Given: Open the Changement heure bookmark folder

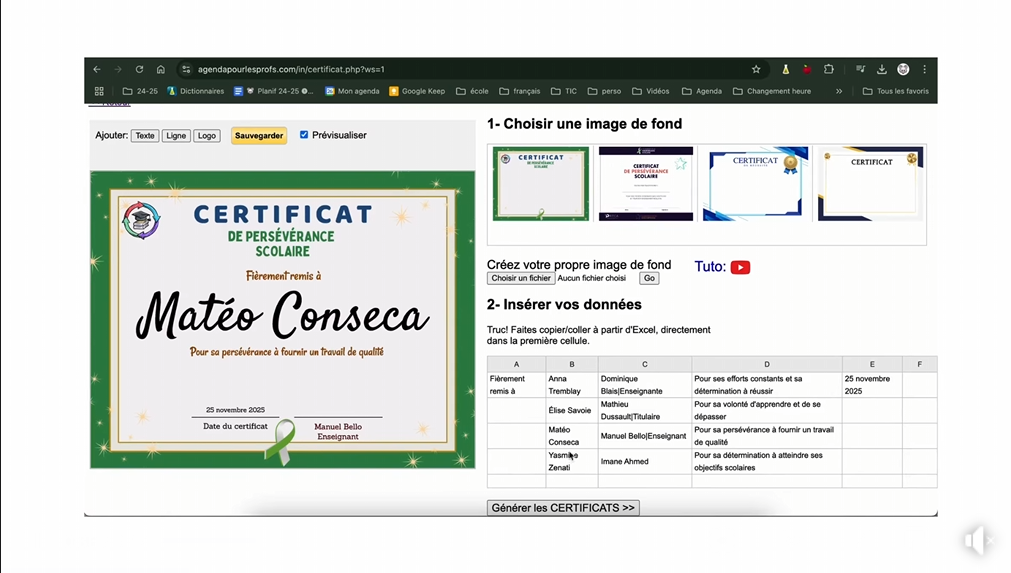Looking at the screenshot, I should (772, 91).
